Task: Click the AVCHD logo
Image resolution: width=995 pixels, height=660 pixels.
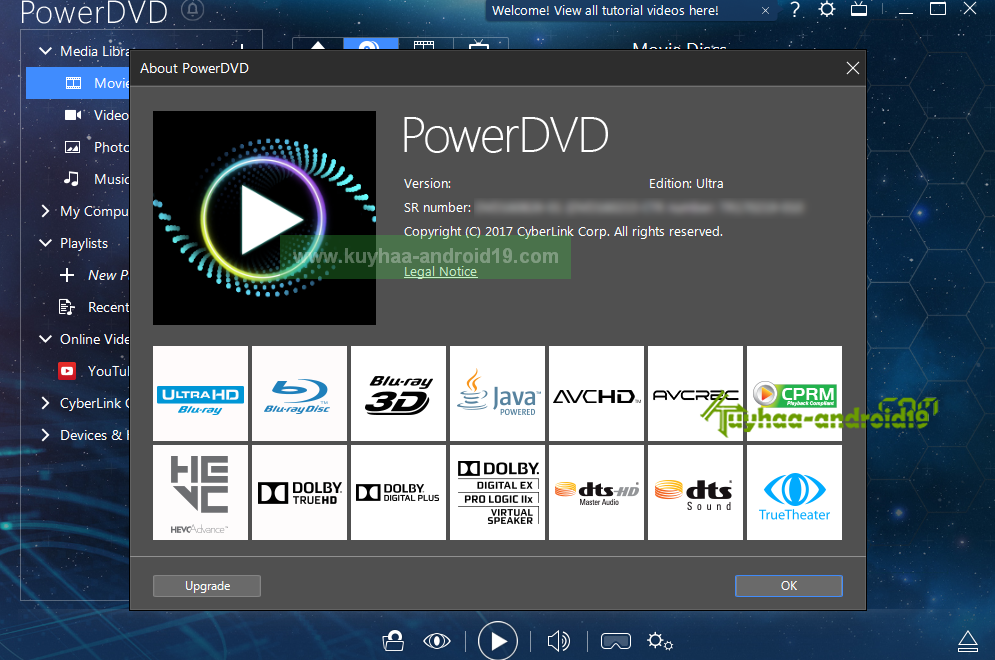Action: click(x=596, y=393)
